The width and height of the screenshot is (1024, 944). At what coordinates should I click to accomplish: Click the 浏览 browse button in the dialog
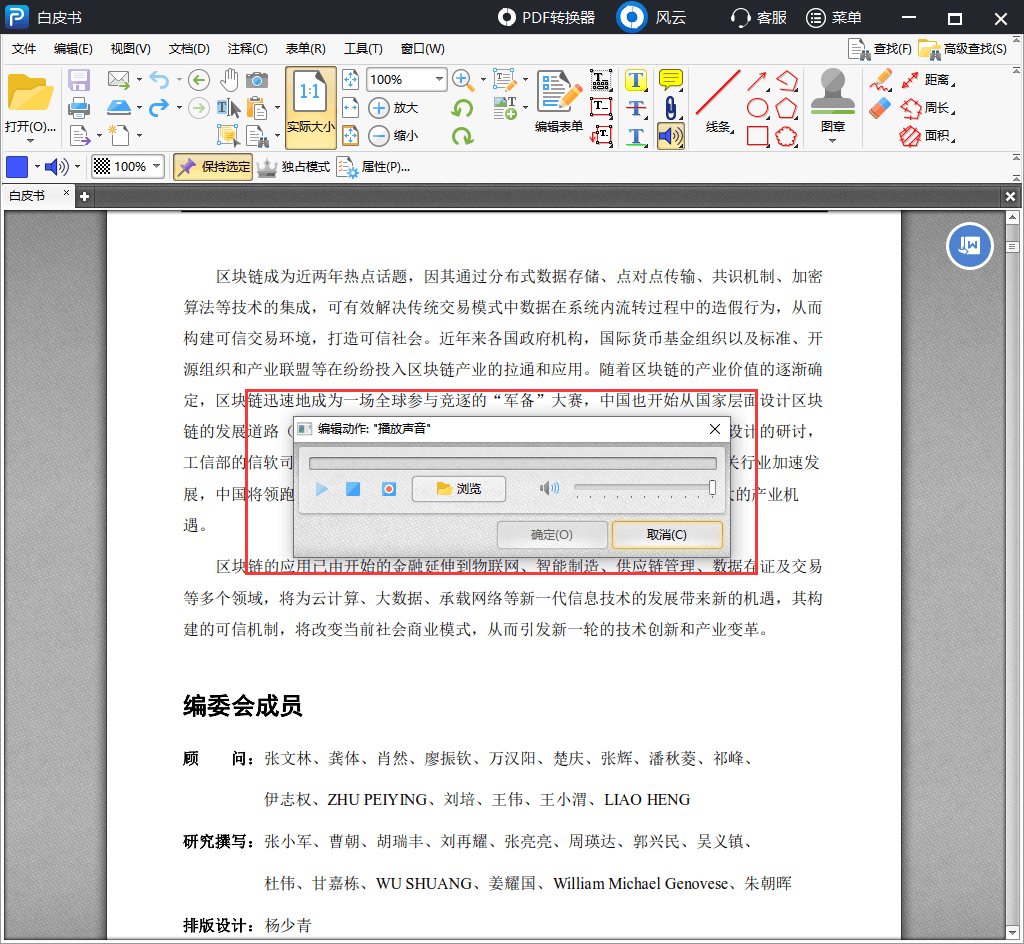[x=458, y=489]
